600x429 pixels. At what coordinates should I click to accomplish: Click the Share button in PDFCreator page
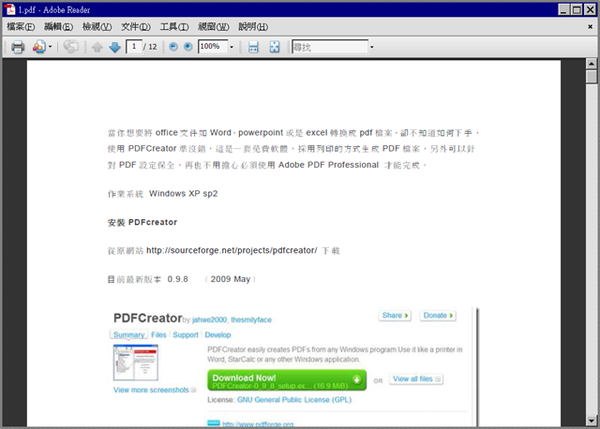395,315
